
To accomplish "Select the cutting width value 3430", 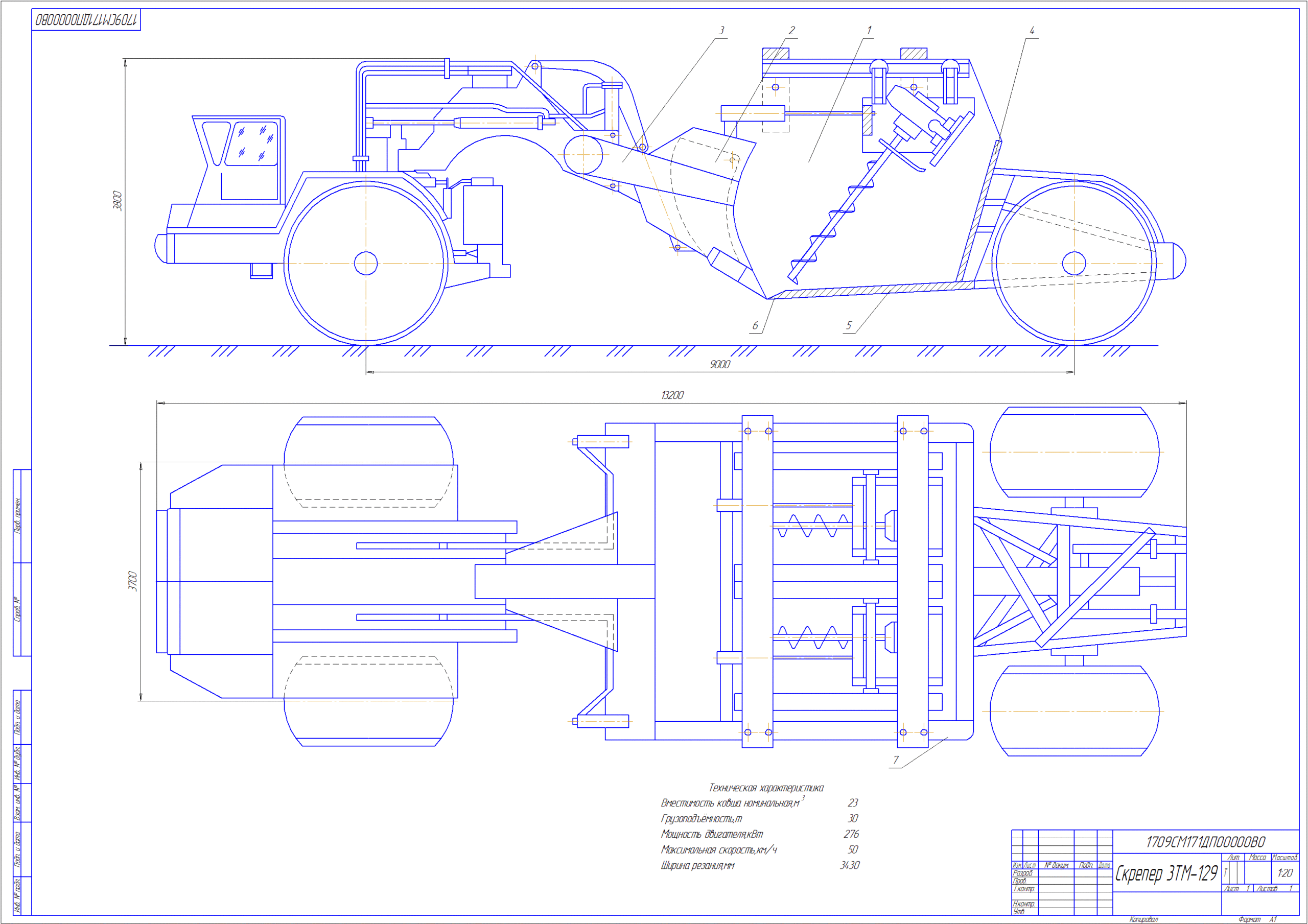I will click(x=849, y=865).
